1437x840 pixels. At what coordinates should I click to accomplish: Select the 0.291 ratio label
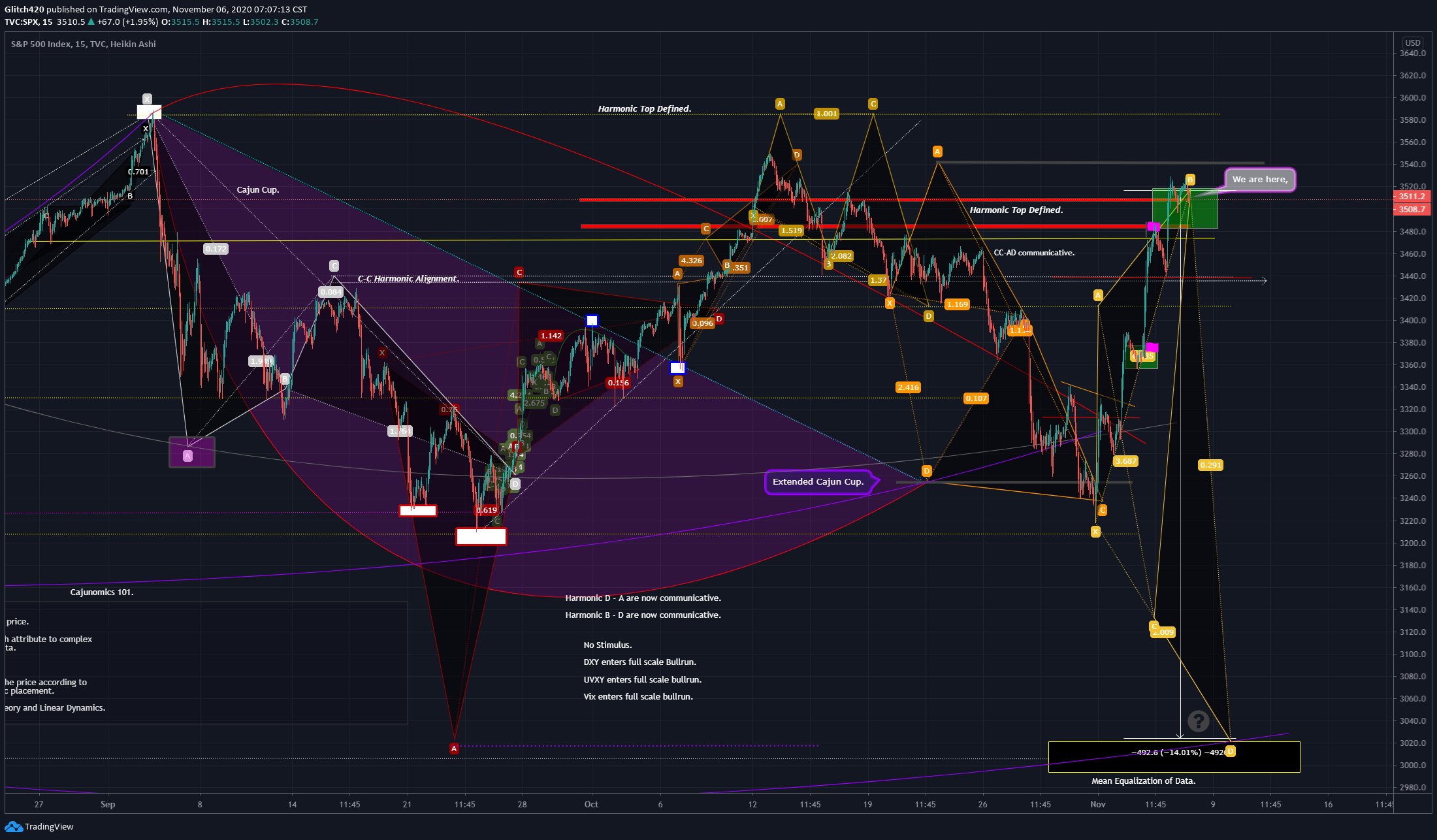(1210, 465)
